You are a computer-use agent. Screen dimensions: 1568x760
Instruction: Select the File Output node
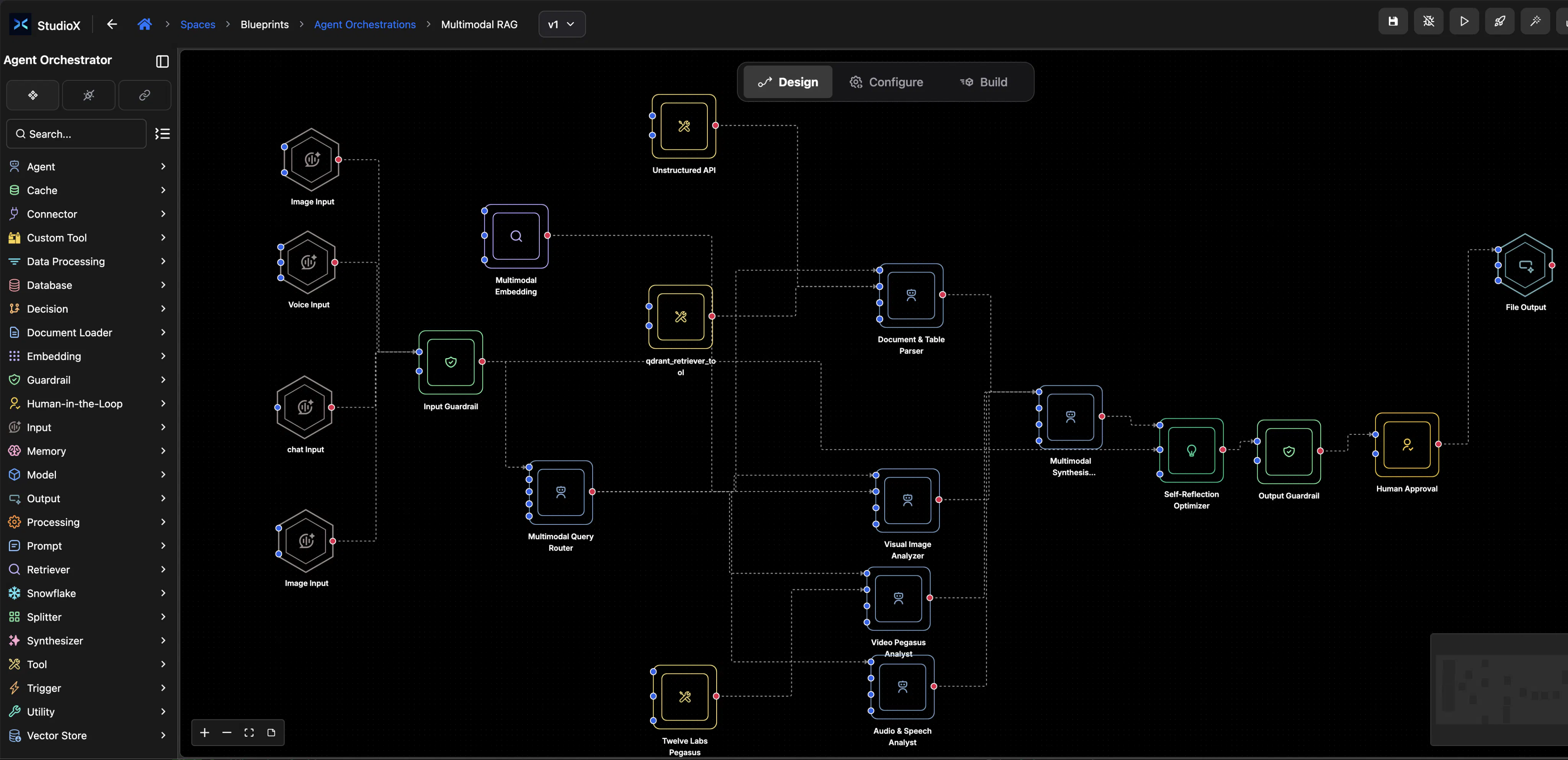pyautogui.click(x=1526, y=266)
